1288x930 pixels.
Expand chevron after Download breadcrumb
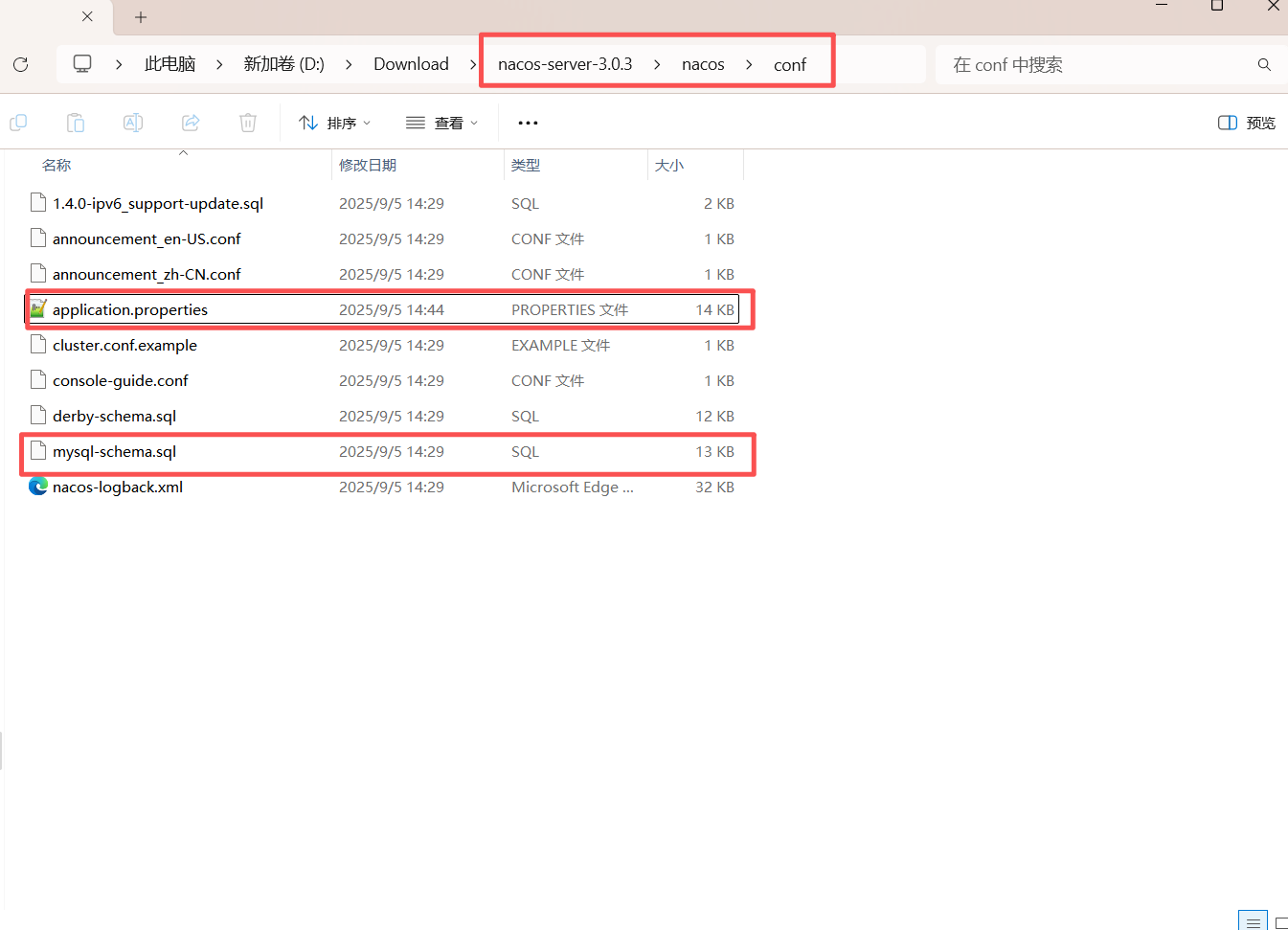click(473, 64)
